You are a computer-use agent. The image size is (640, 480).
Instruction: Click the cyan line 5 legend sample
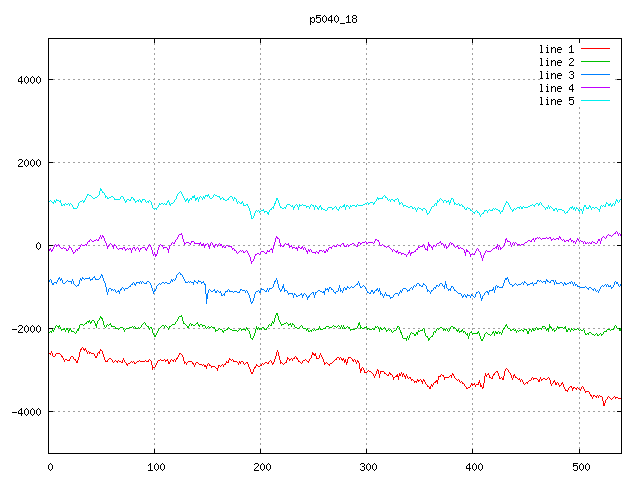(x=595, y=101)
